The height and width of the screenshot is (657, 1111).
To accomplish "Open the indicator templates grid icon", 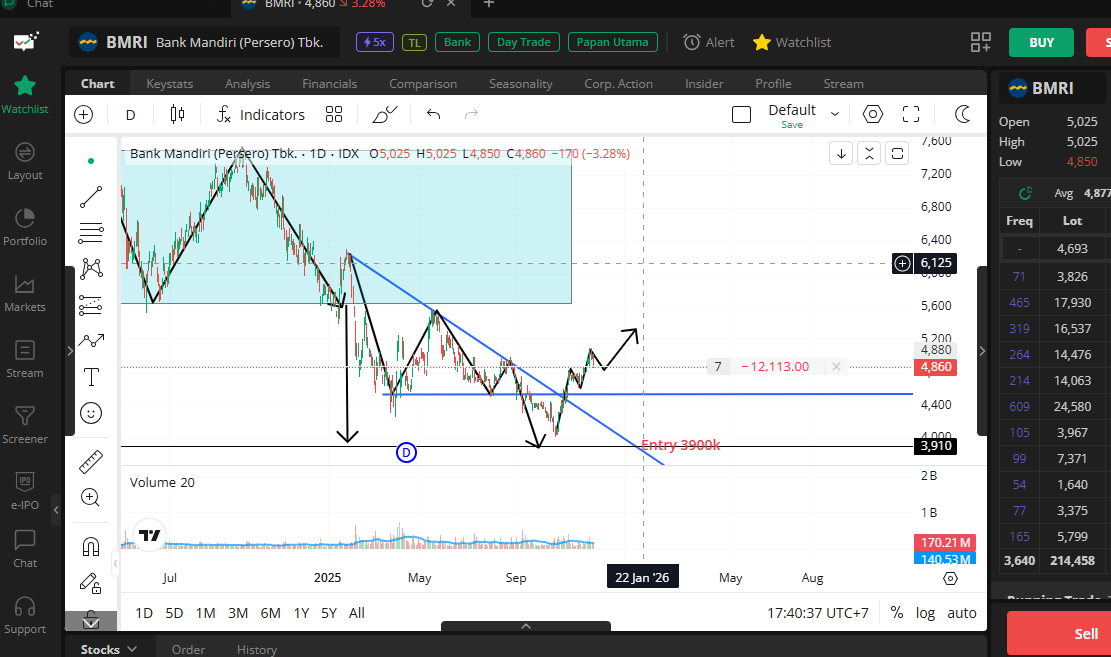I will 334,114.
